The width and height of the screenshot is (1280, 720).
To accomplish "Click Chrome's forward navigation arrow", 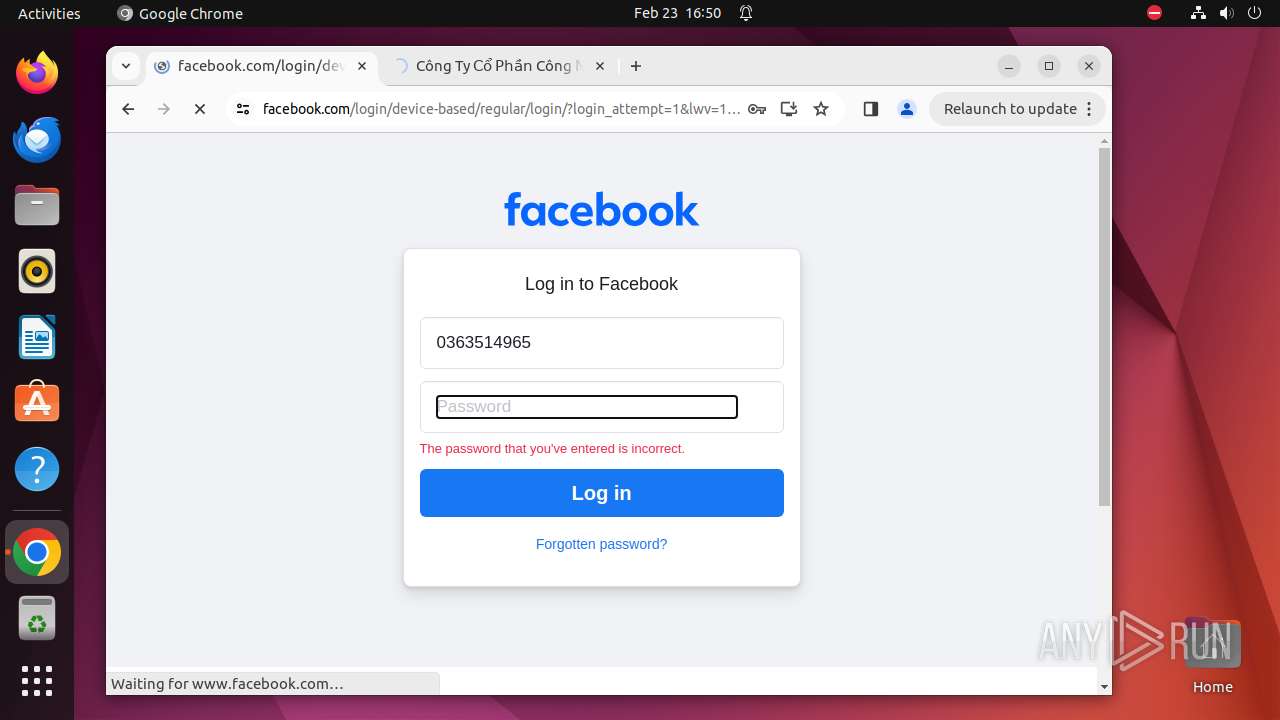I will [x=164, y=109].
